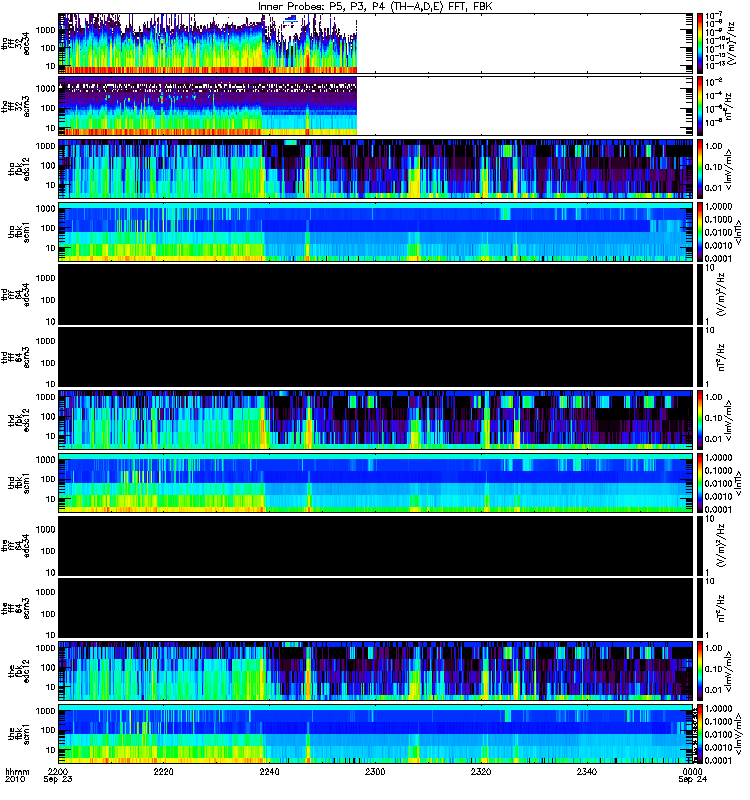The image size is (750, 800).
Task: Click the 'thd fbk edc12' y-axis label
Action: 19,420
